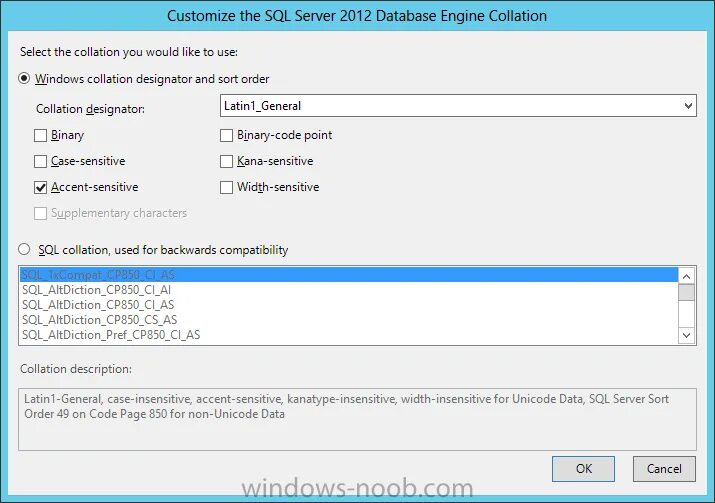Open the Collation designator dropdown

[458, 106]
